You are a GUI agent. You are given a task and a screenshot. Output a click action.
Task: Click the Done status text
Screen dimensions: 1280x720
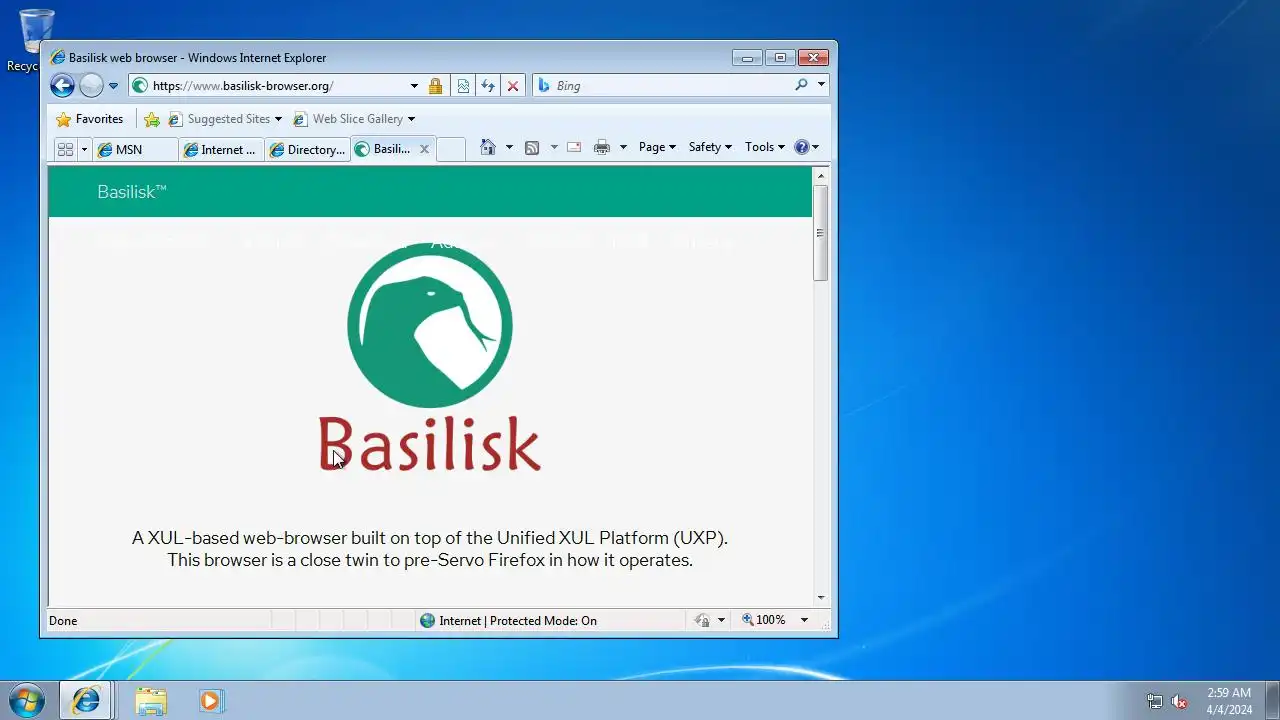pyautogui.click(x=63, y=621)
